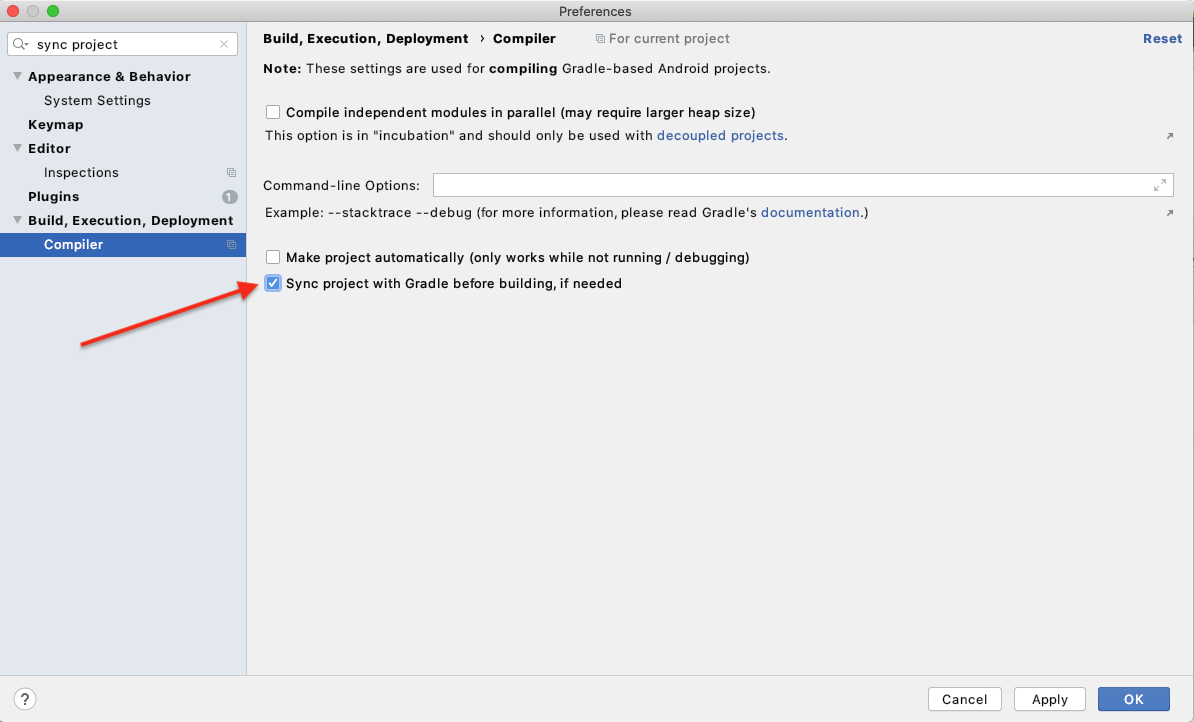Viewport: 1194px width, 722px height.
Task: Clear the search field with the X icon
Action: click(x=224, y=45)
